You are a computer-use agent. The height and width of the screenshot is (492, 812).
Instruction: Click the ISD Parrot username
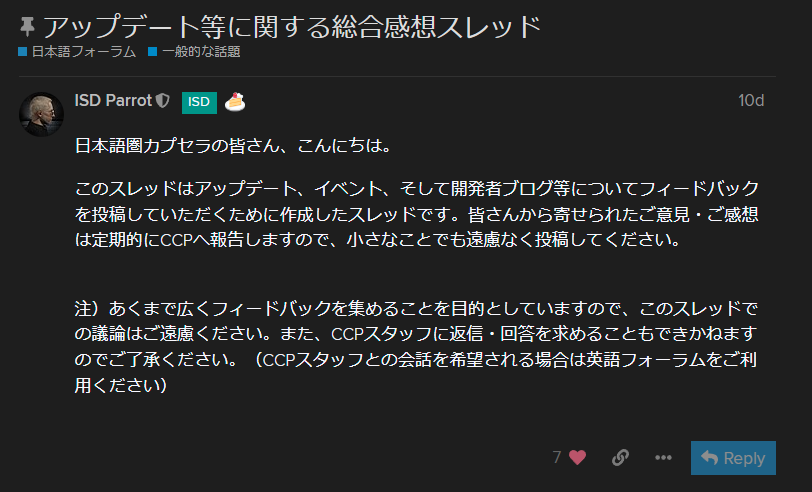click(113, 100)
